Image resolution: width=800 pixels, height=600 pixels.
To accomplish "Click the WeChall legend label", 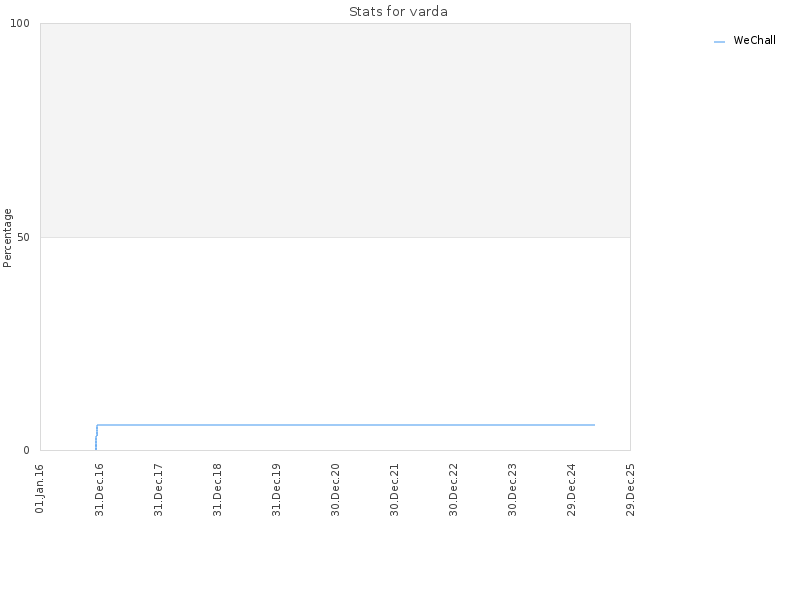I will pos(754,40).
